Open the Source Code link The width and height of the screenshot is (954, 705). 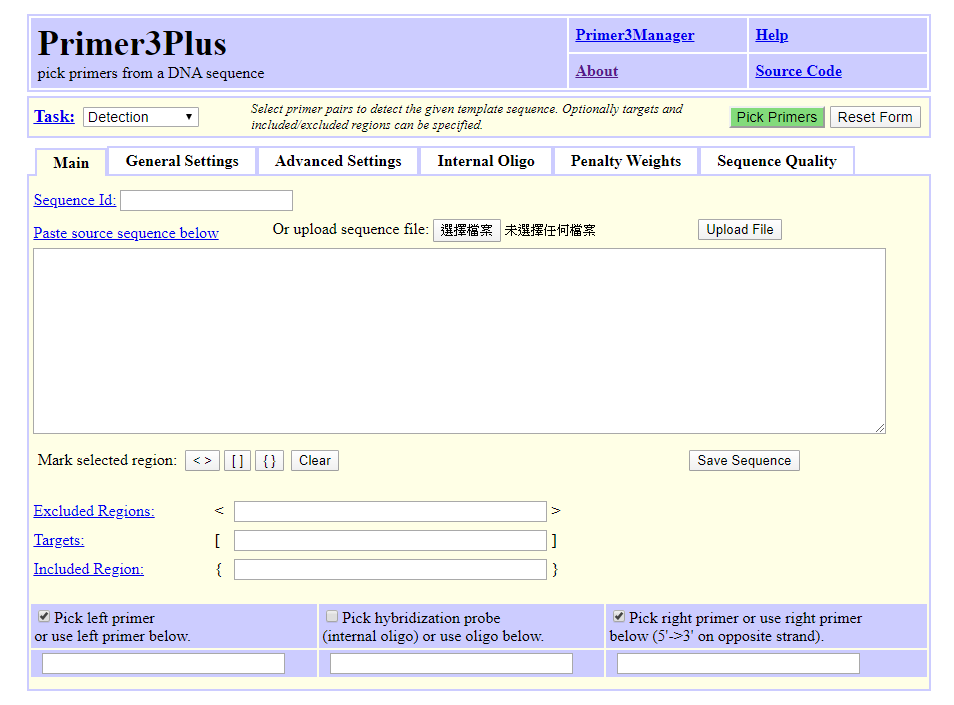798,71
